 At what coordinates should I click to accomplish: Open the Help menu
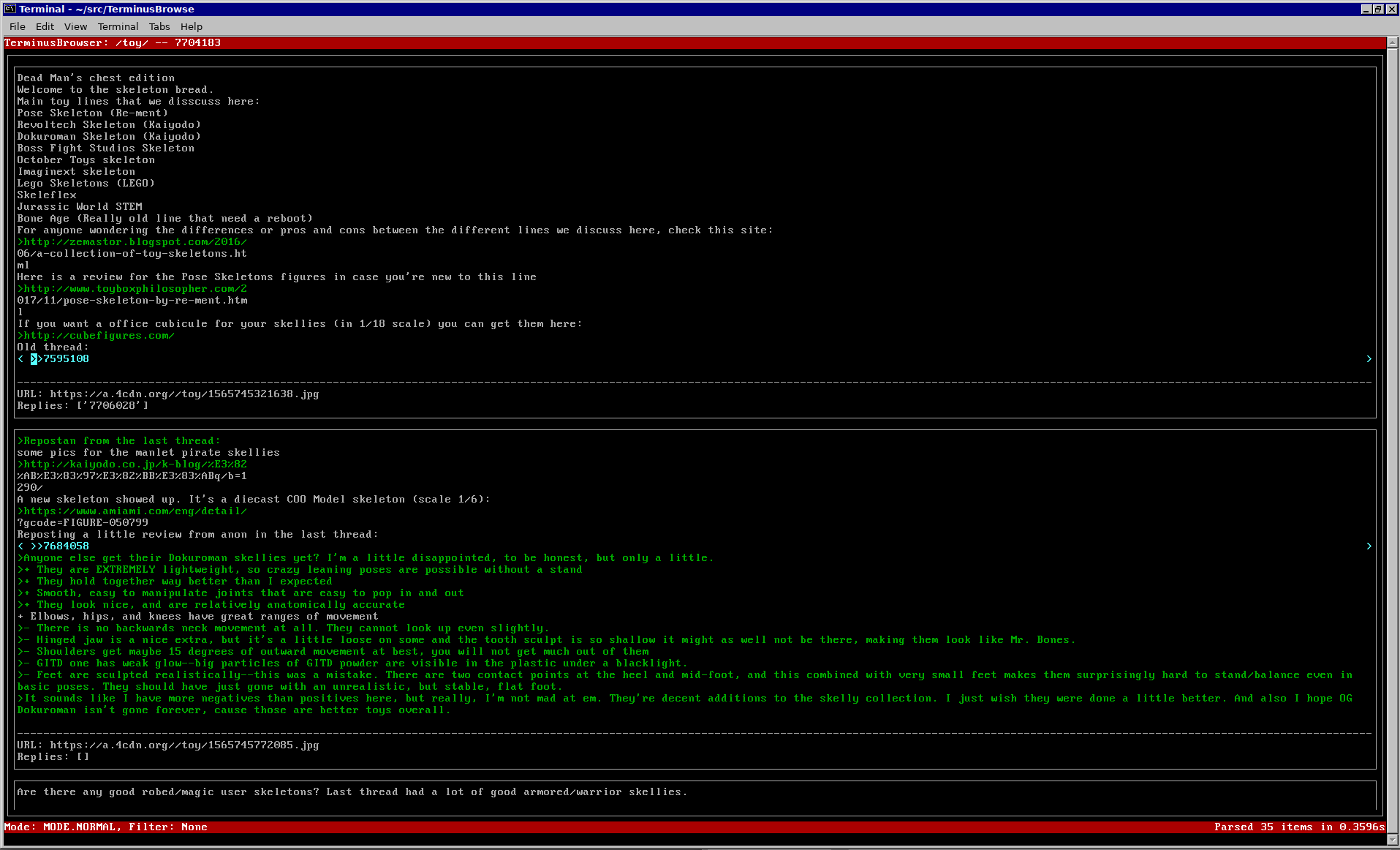tap(192, 26)
